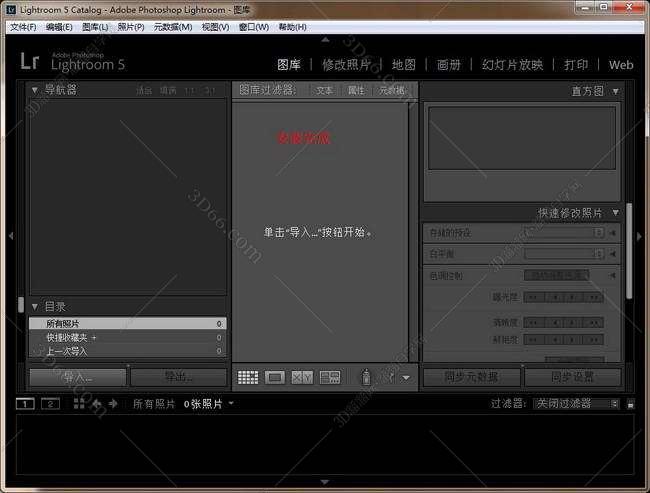Switch to the Web module
The width and height of the screenshot is (650, 493).
coord(621,65)
